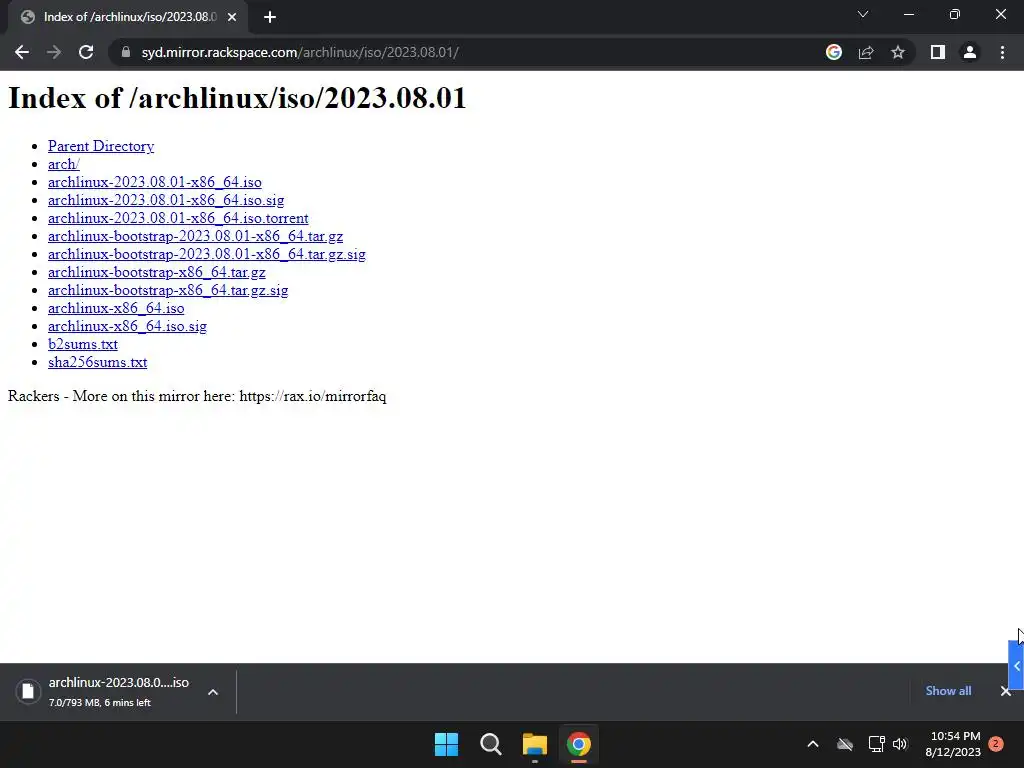This screenshot has height=768, width=1024.
Task: Open the Windows Start menu
Action: coord(447,744)
